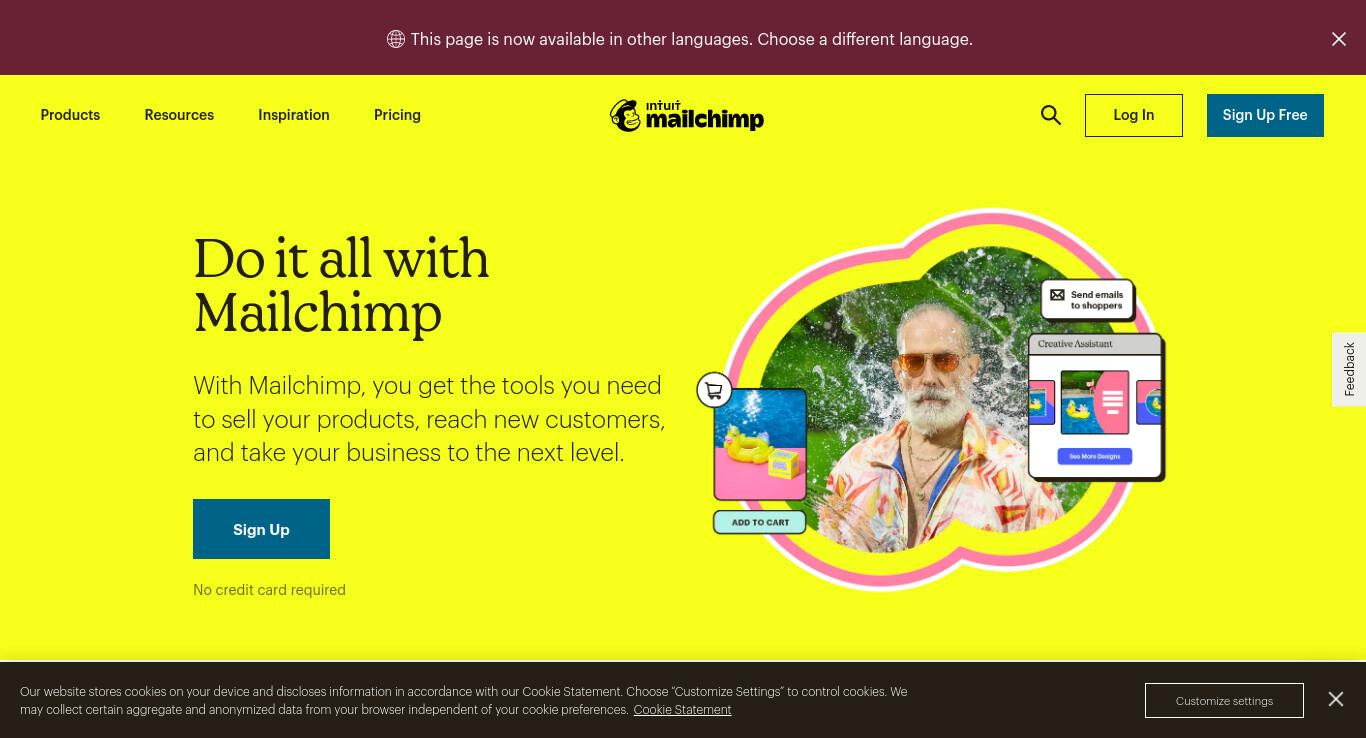Click the See More Designs thumbnail button
This screenshot has height=738, width=1366.
1095,456
